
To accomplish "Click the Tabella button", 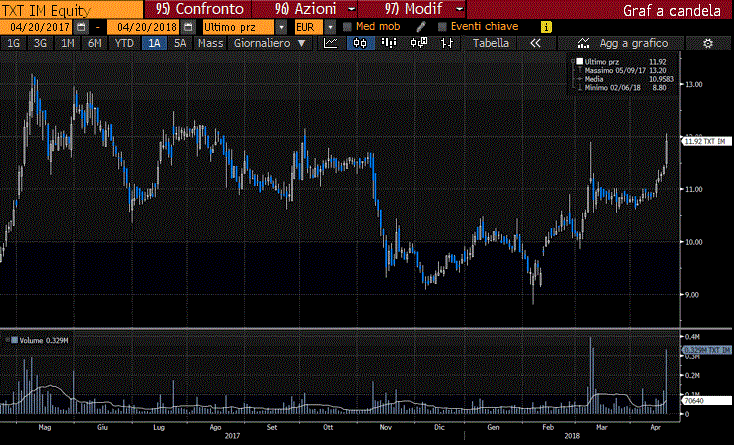I will click(491, 44).
